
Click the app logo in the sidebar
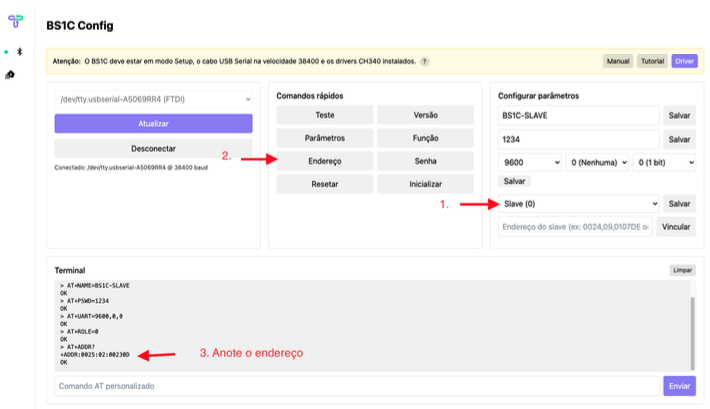tap(15, 22)
